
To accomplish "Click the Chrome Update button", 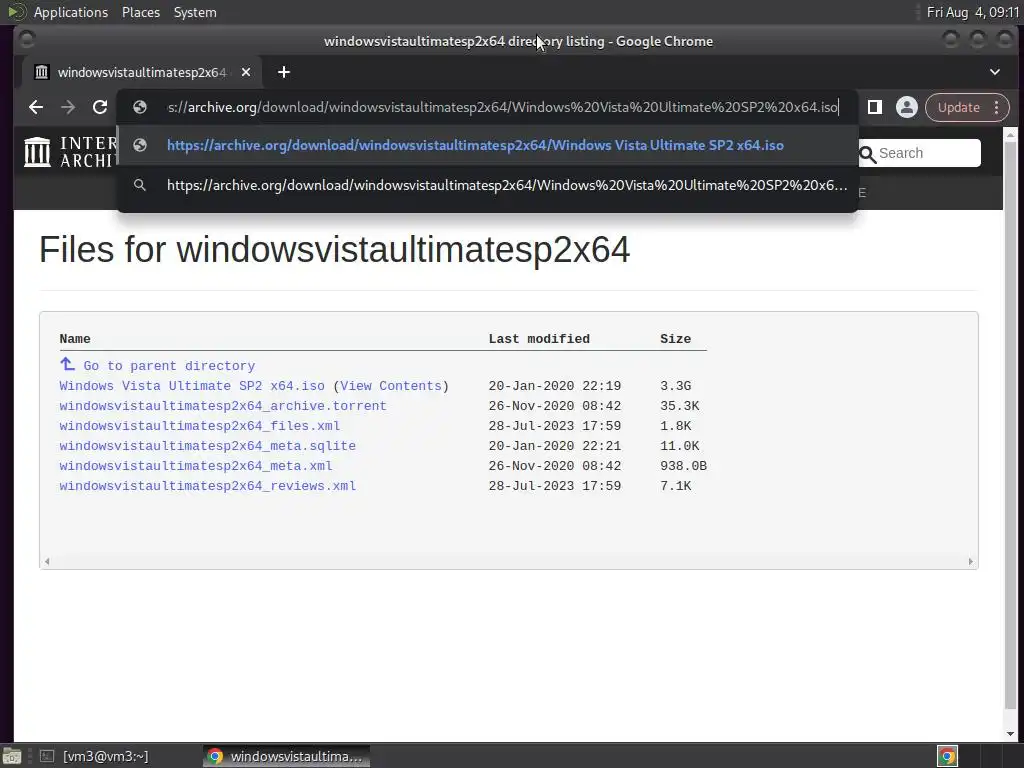I will [958, 108].
